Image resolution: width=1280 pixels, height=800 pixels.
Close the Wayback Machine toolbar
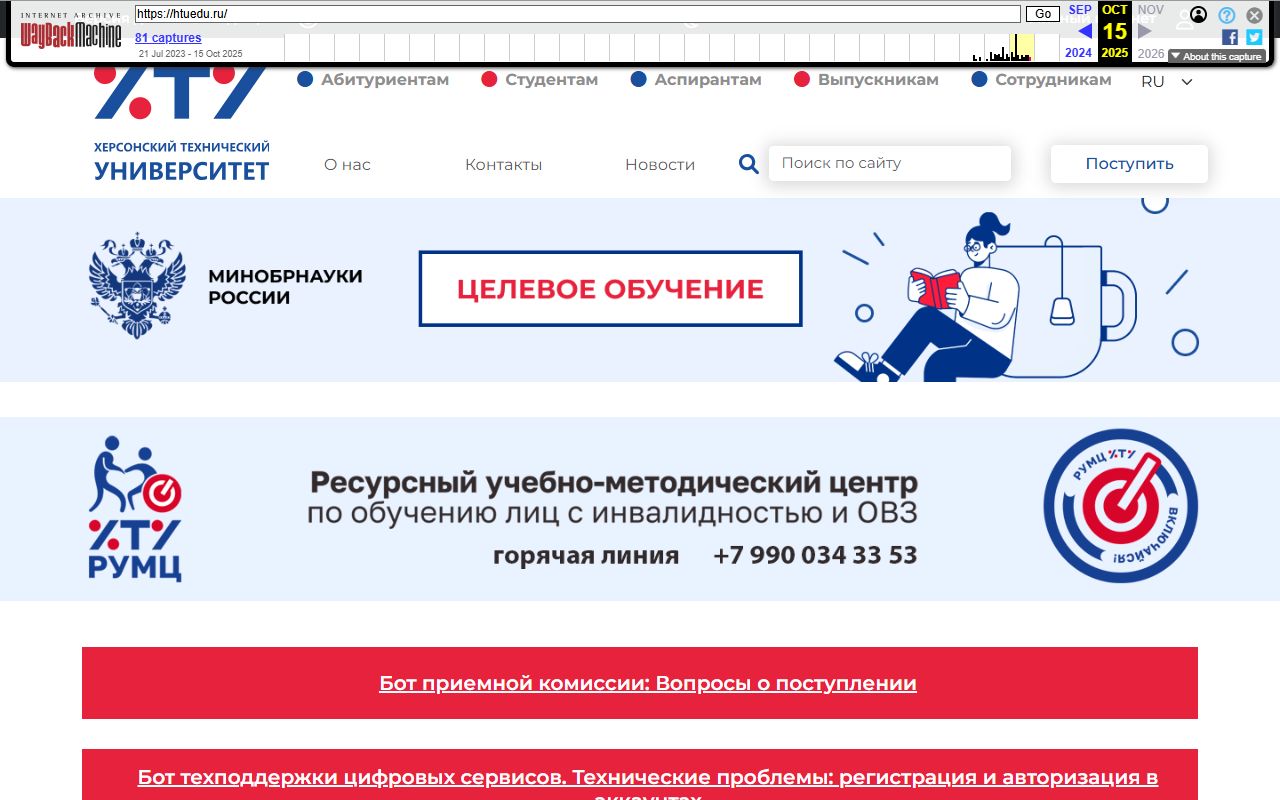(1254, 15)
